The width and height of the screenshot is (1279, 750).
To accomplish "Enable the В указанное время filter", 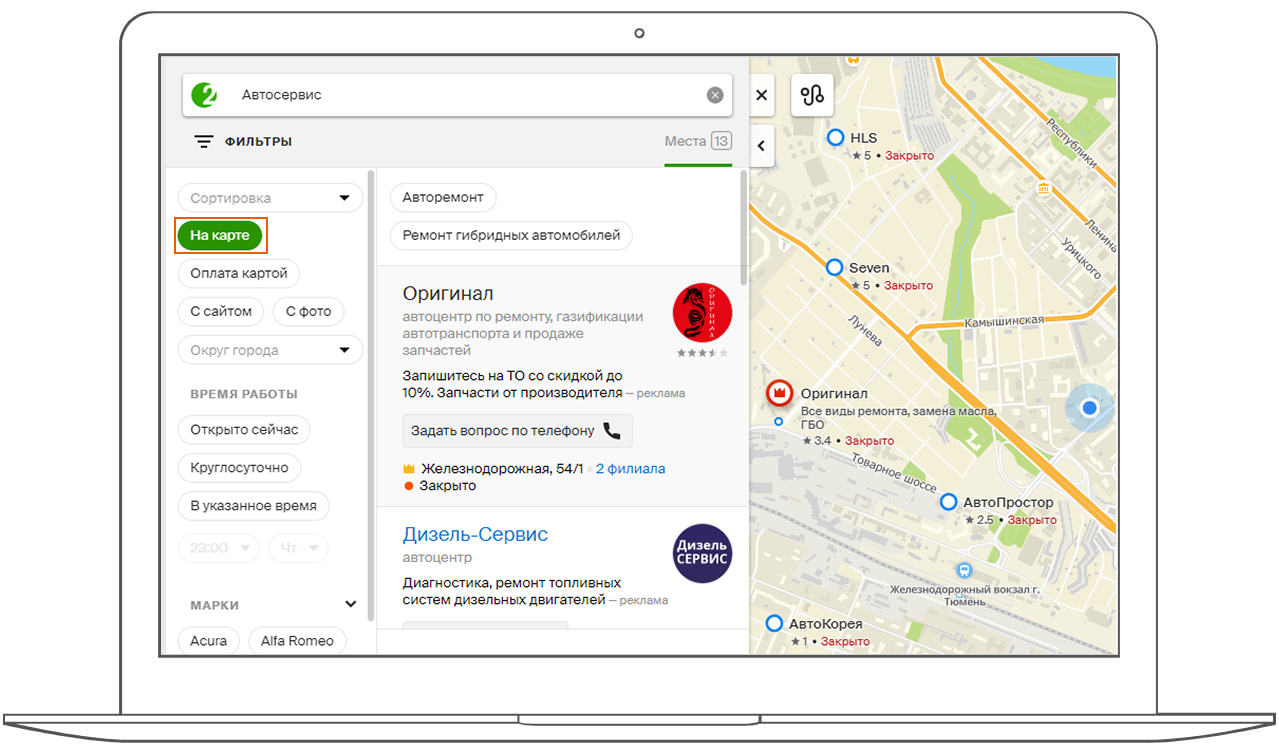I will [253, 505].
